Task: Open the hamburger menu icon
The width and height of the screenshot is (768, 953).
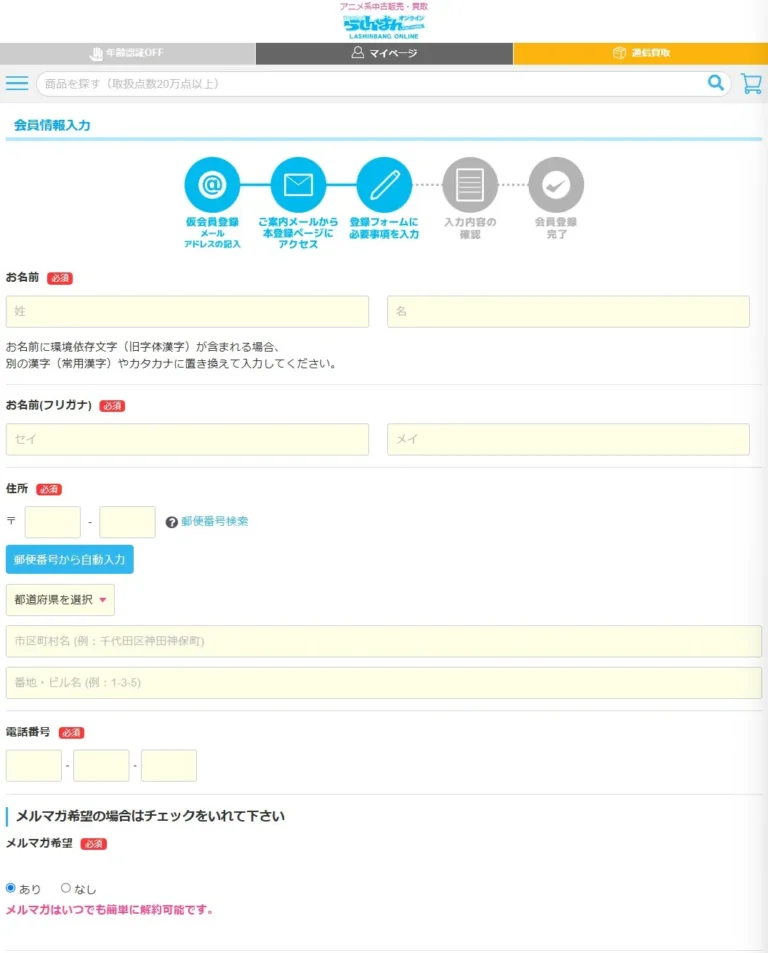Action: [x=17, y=83]
